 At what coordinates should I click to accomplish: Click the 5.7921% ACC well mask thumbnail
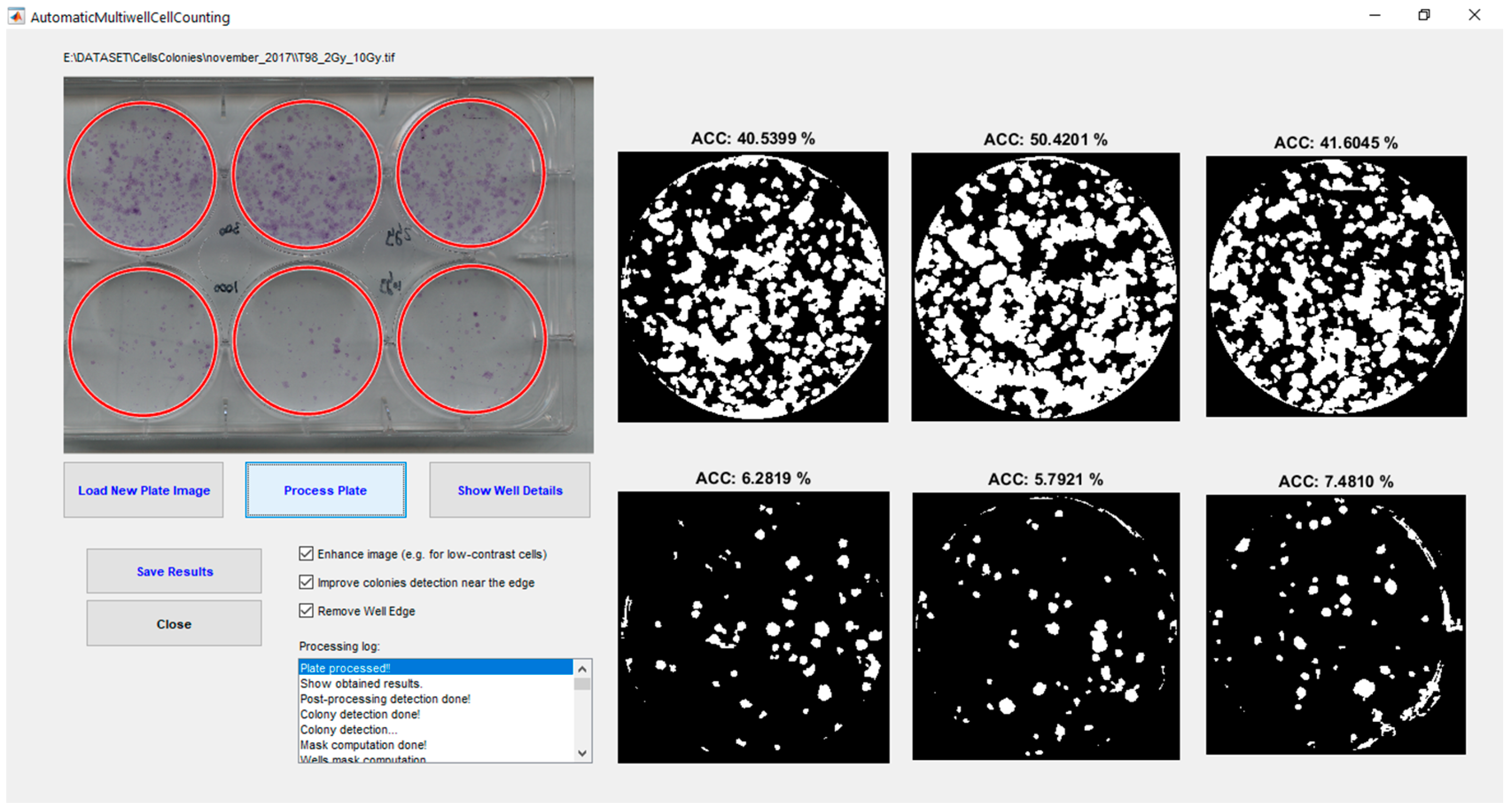pyautogui.click(x=1046, y=626)
